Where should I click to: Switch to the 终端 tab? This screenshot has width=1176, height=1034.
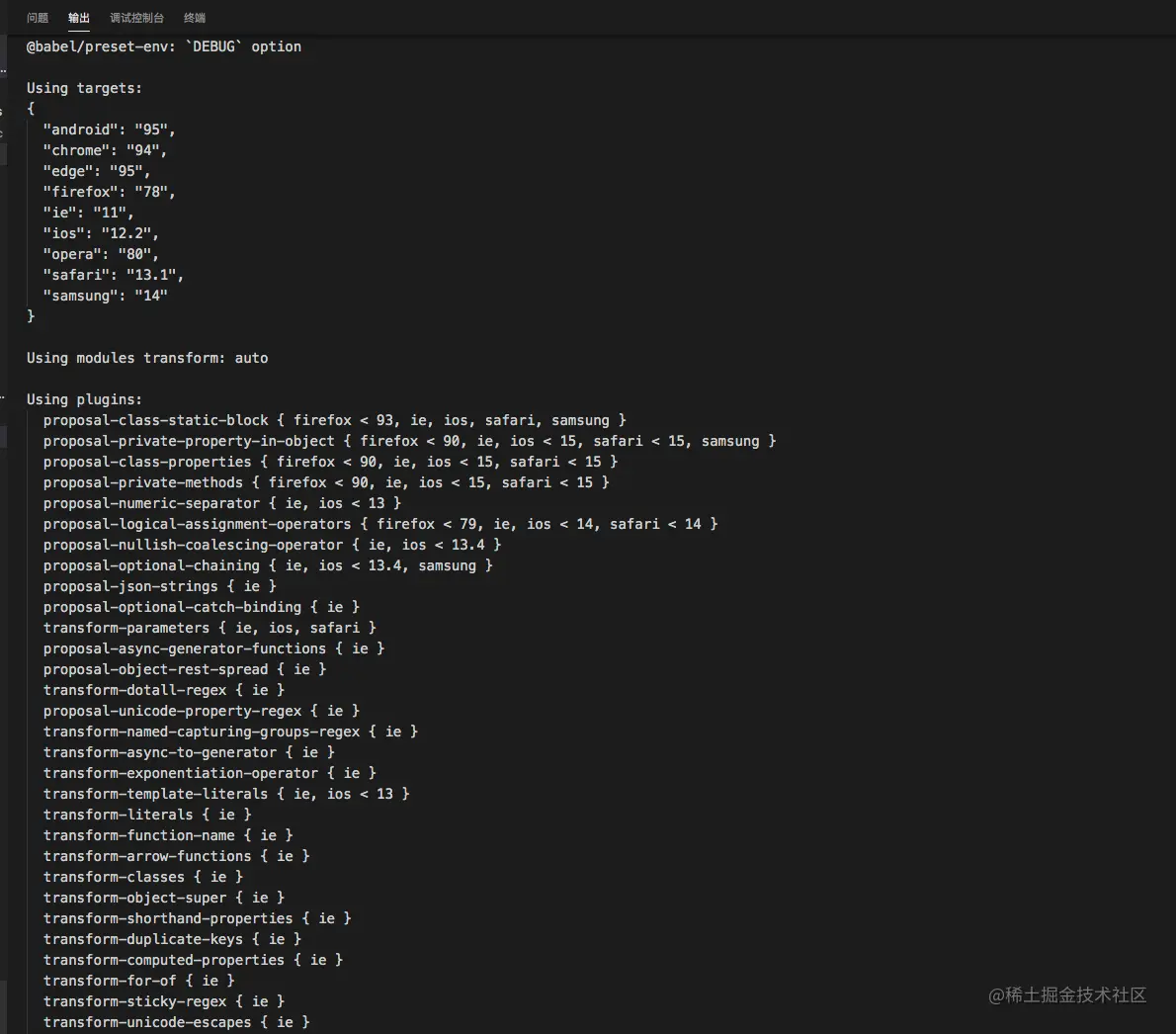(x=195, y=18)
